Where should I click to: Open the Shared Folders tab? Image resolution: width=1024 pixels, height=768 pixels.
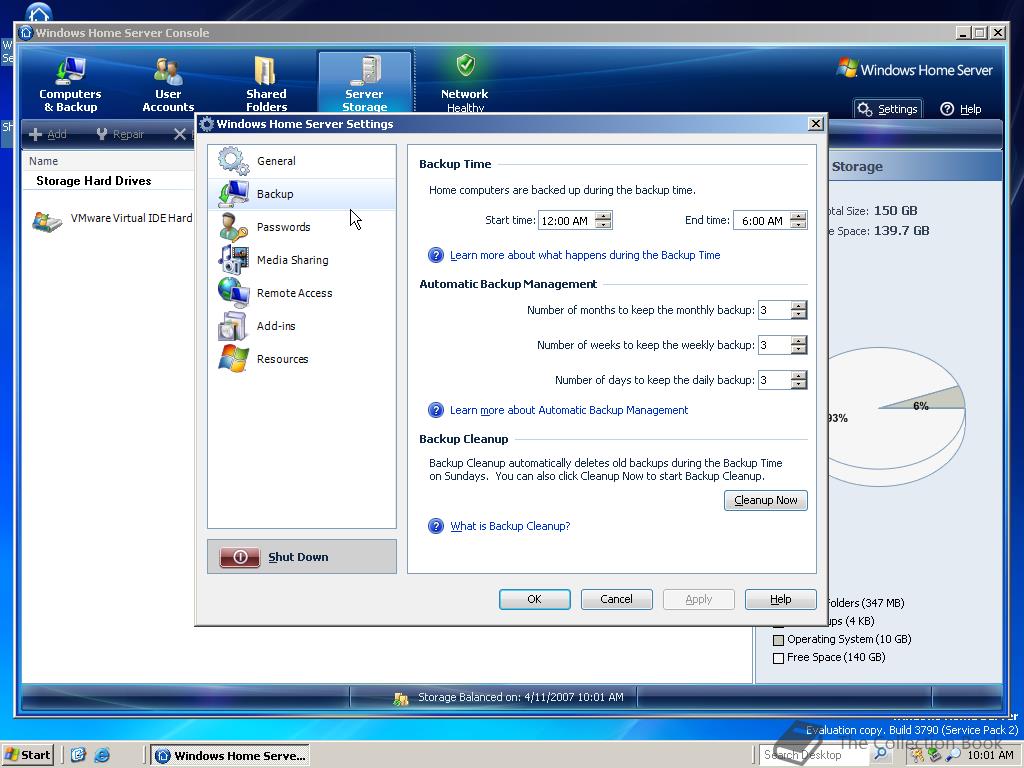pos(266,84)
